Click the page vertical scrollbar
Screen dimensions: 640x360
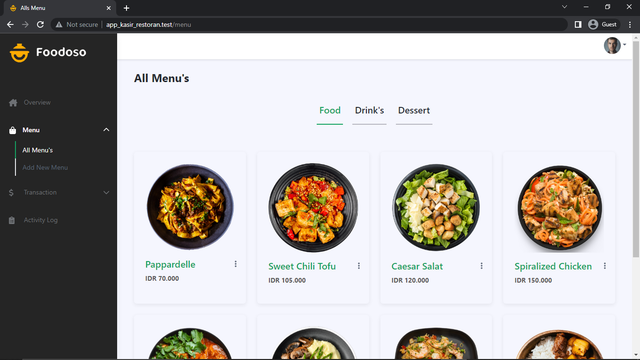[x=636, y=149]
